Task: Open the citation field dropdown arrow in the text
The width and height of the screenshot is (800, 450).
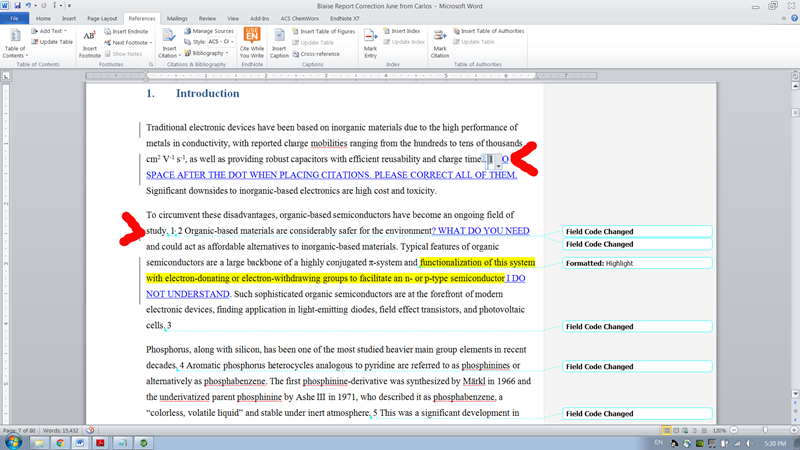Action: [498, 166]
